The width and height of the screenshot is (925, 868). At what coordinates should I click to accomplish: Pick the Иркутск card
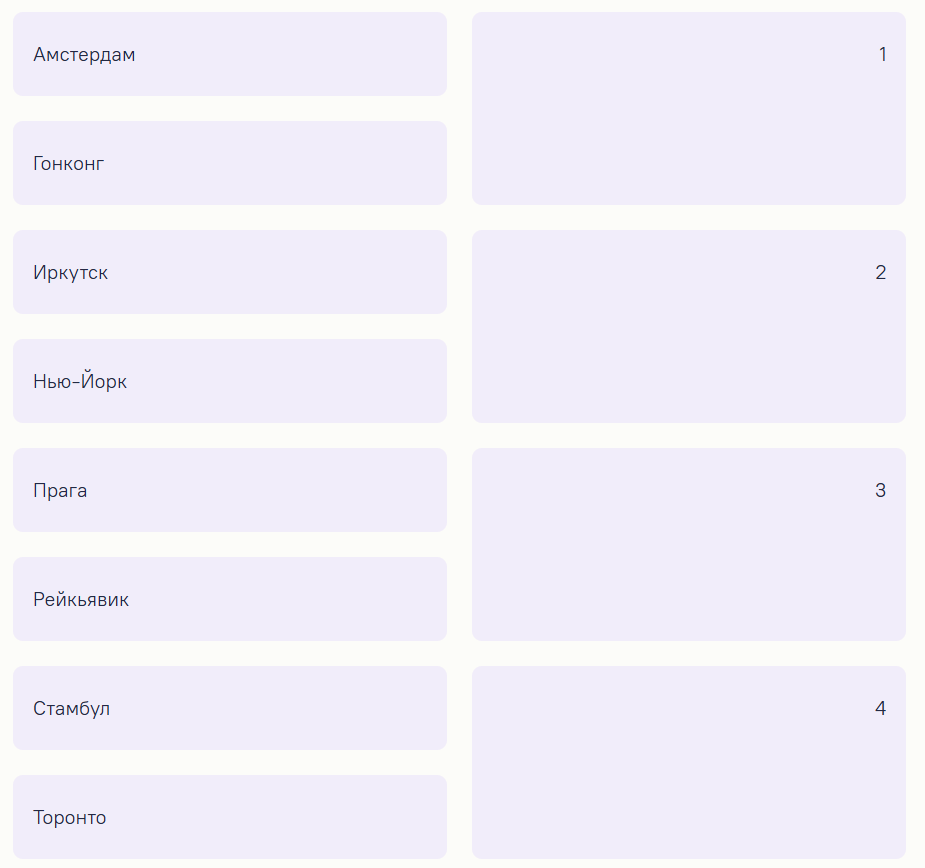tap(229, 272)
